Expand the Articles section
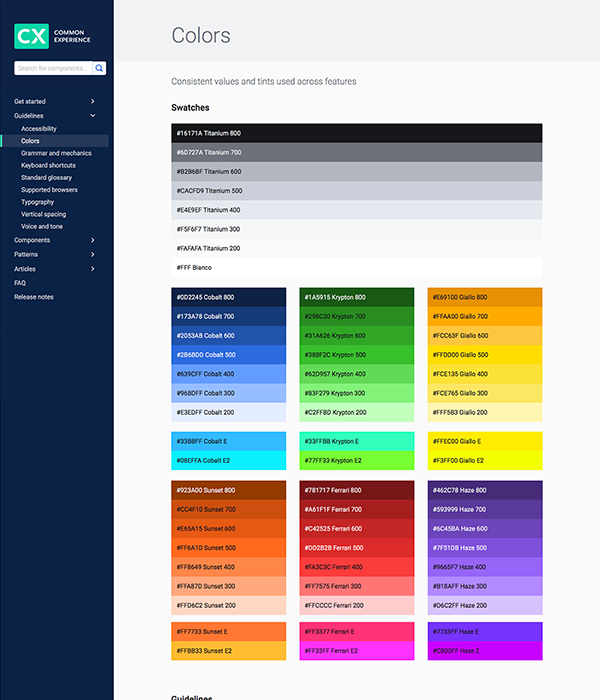The width and height of the screenshot is (600, 700). 93,269
